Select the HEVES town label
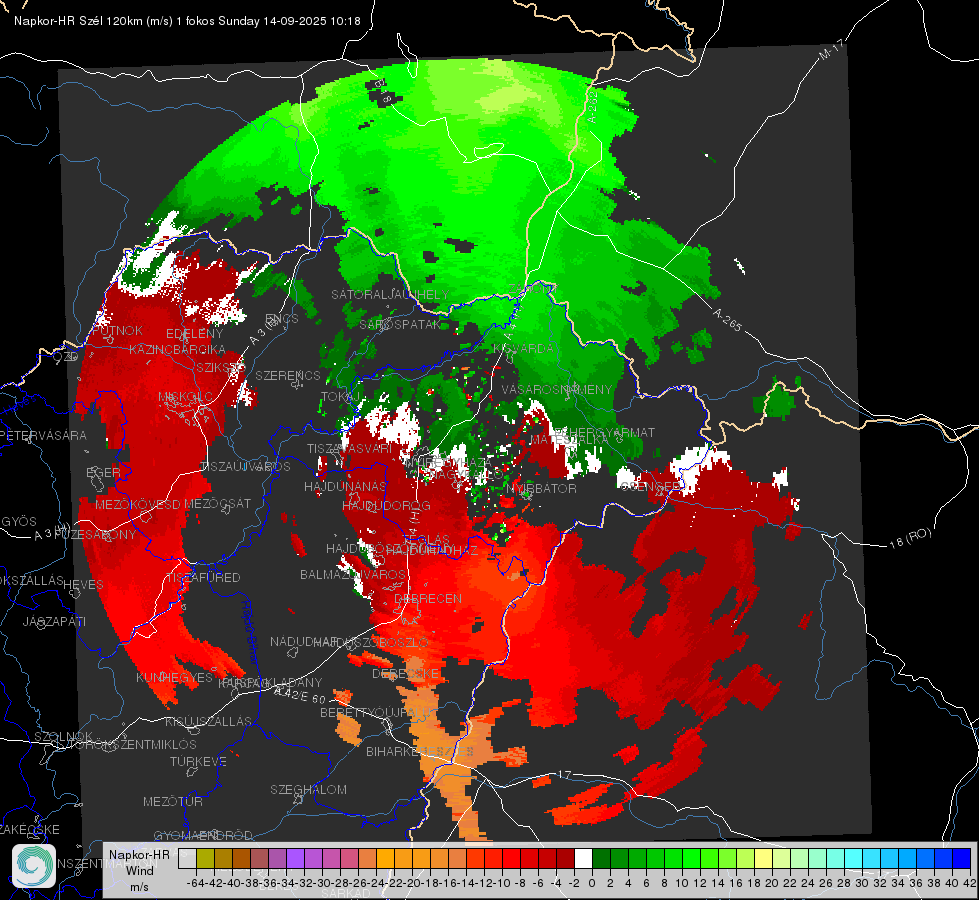The height and width of the screenshot is (900, 979). (x=84, y=585)
